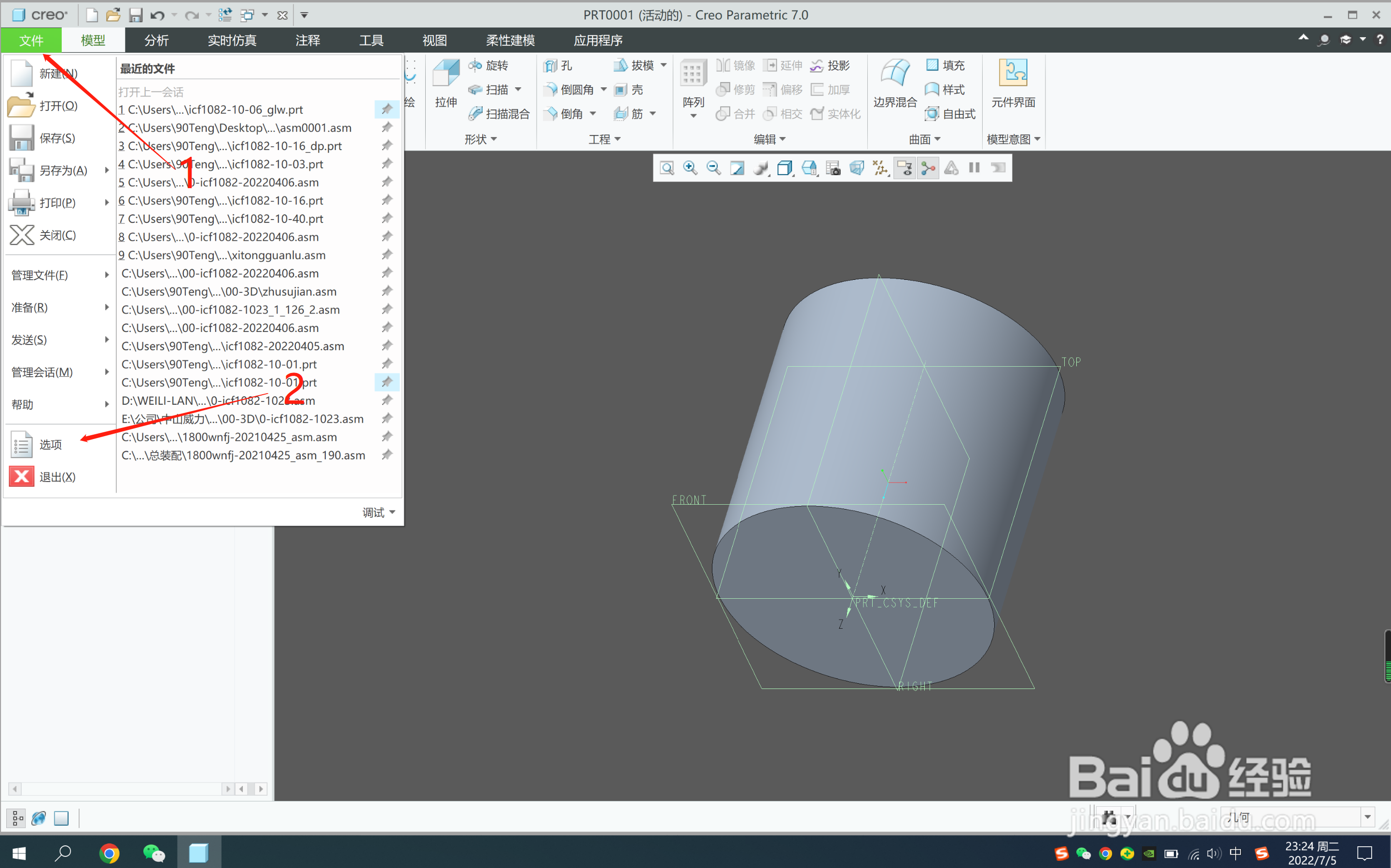The image size is (1391, 868).
Task: Toggle pin for xitongguanlu.asm
Action: [x=387, y=255]
